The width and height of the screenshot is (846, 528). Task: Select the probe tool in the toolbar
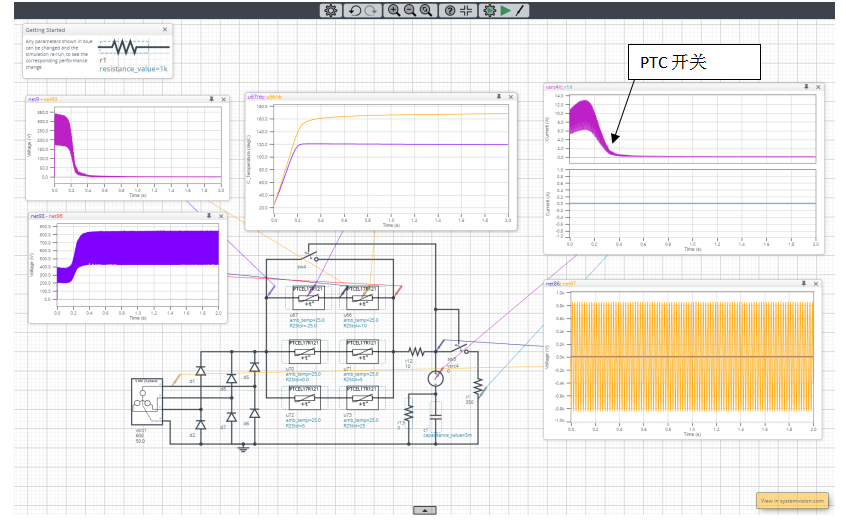click(520, 10)
